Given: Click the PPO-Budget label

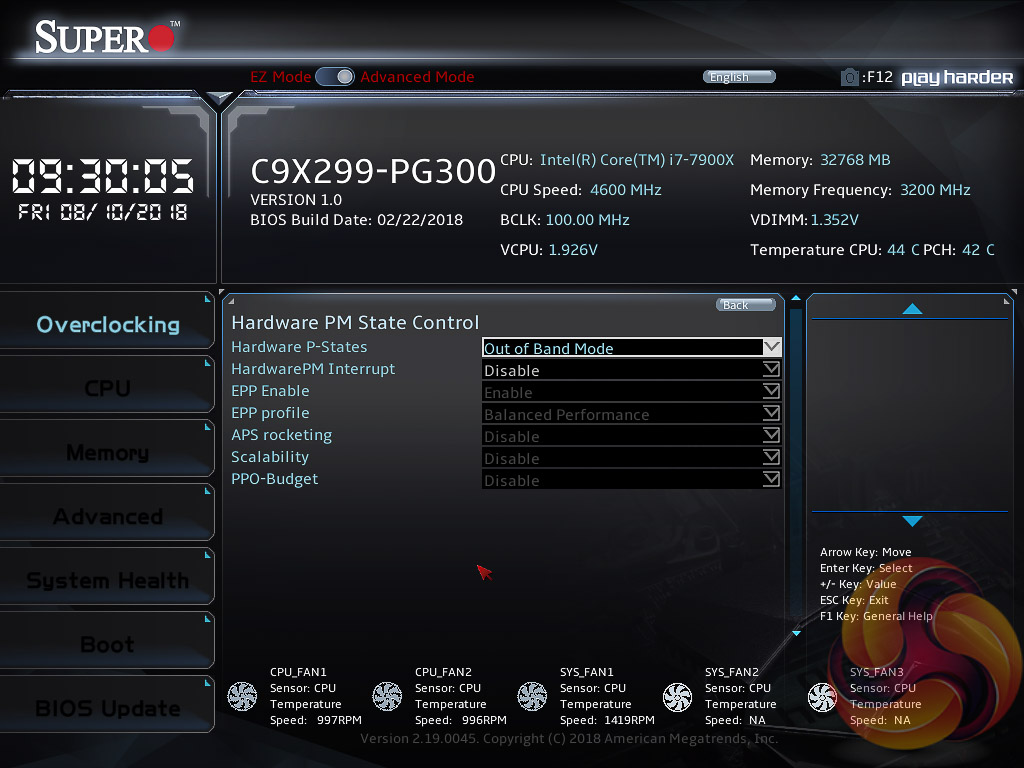Looking at the screenshot, I should coord(274,479).
